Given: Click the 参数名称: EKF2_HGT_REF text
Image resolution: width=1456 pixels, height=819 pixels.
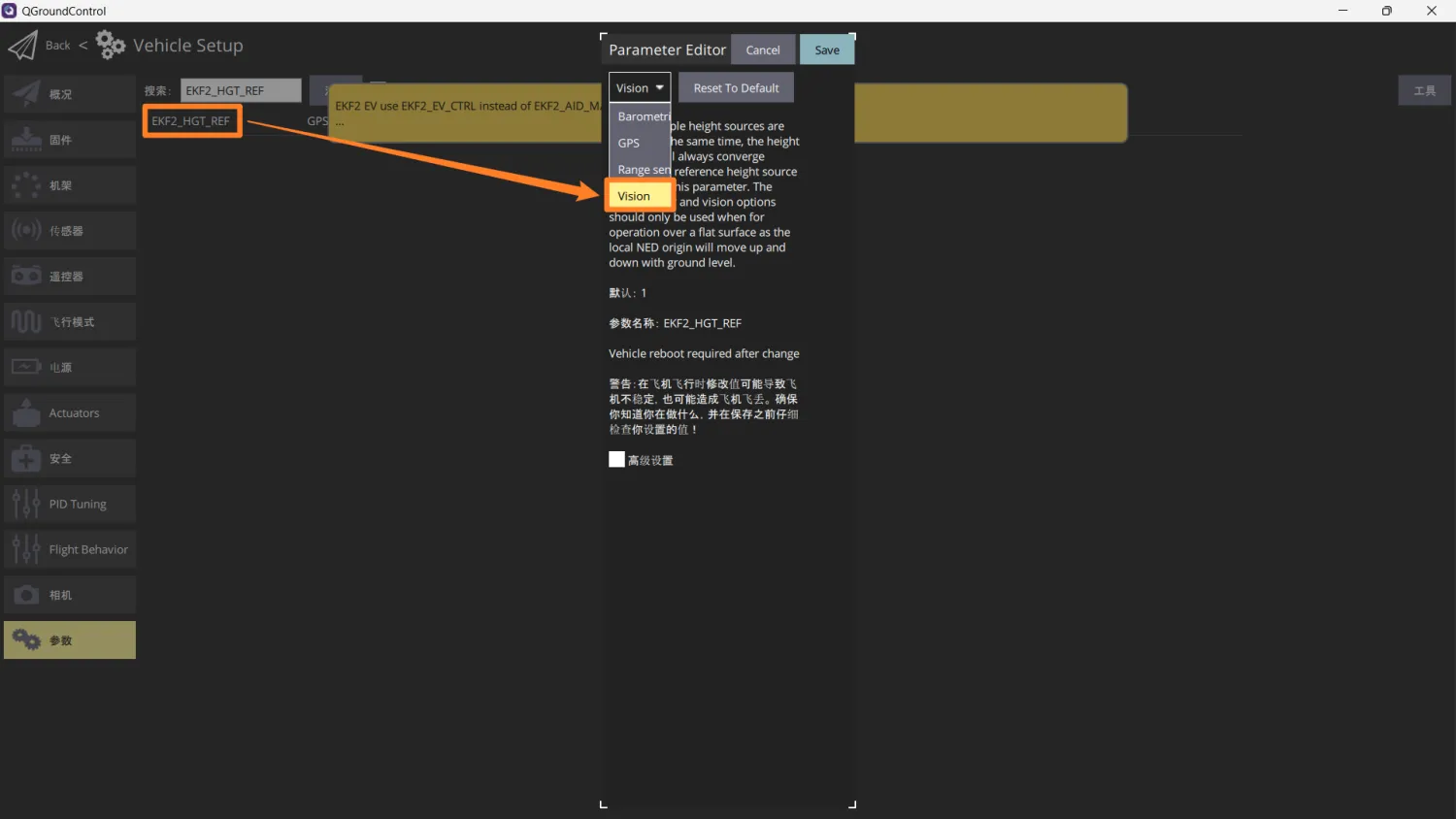Looking at the screenshot, I should click(675, 323).
